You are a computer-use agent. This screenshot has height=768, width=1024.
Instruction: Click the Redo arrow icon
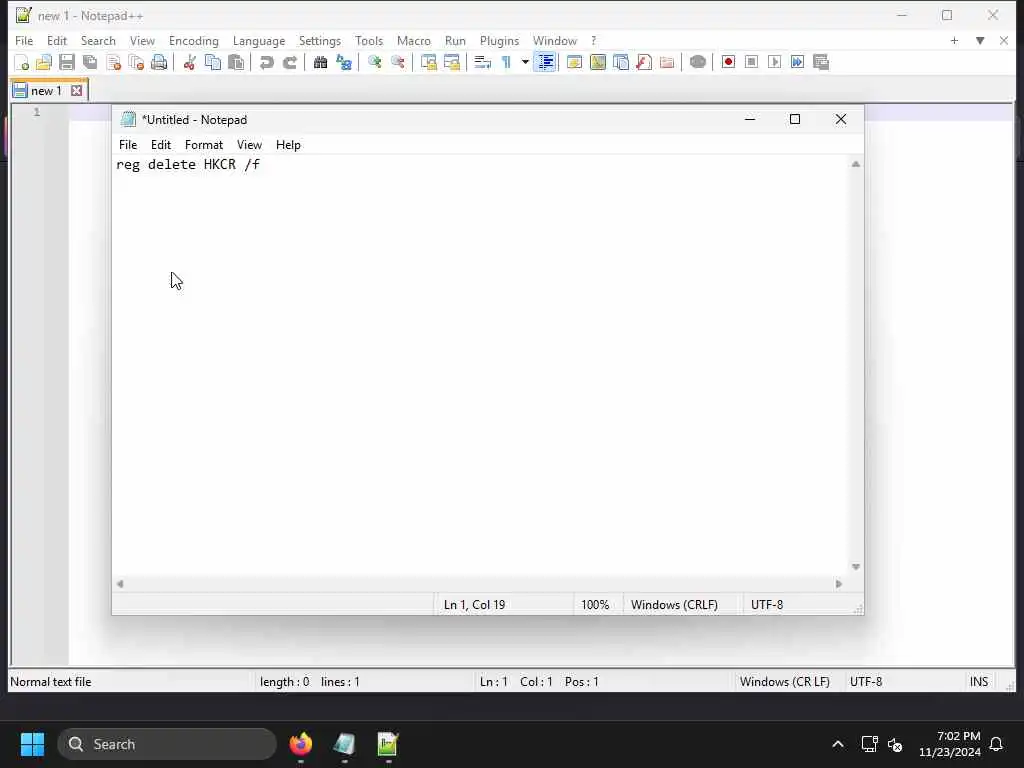(x=290, y=63)
